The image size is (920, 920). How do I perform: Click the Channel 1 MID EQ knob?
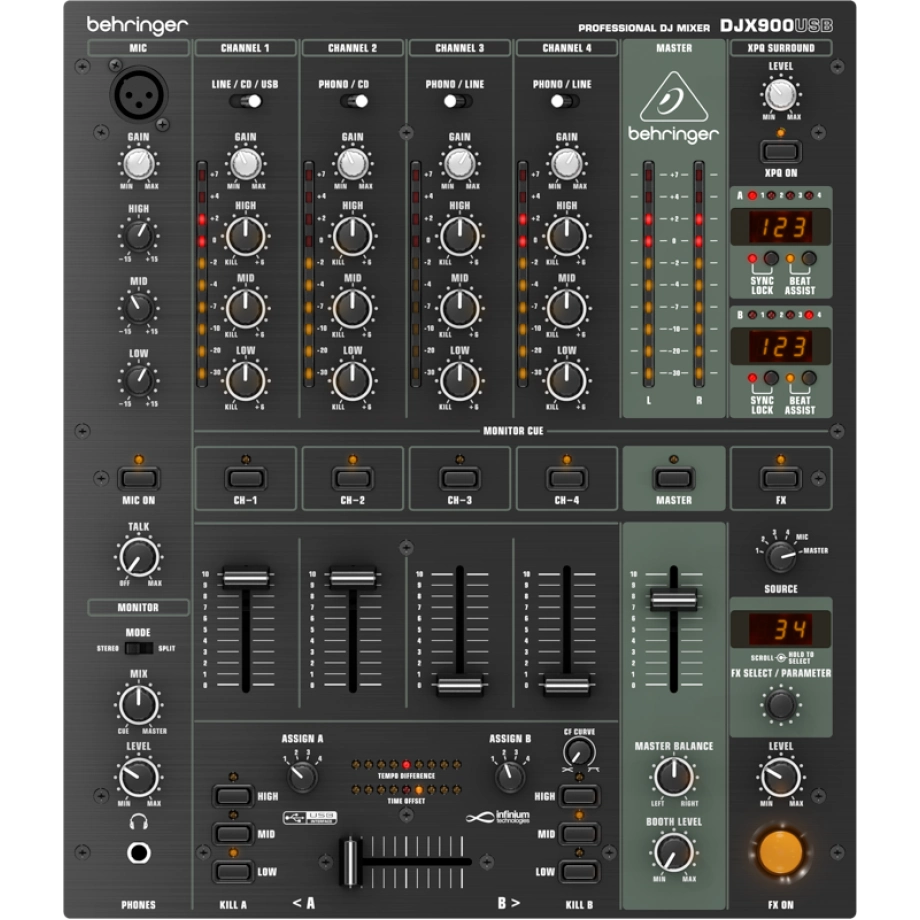[x=245, y=308]
